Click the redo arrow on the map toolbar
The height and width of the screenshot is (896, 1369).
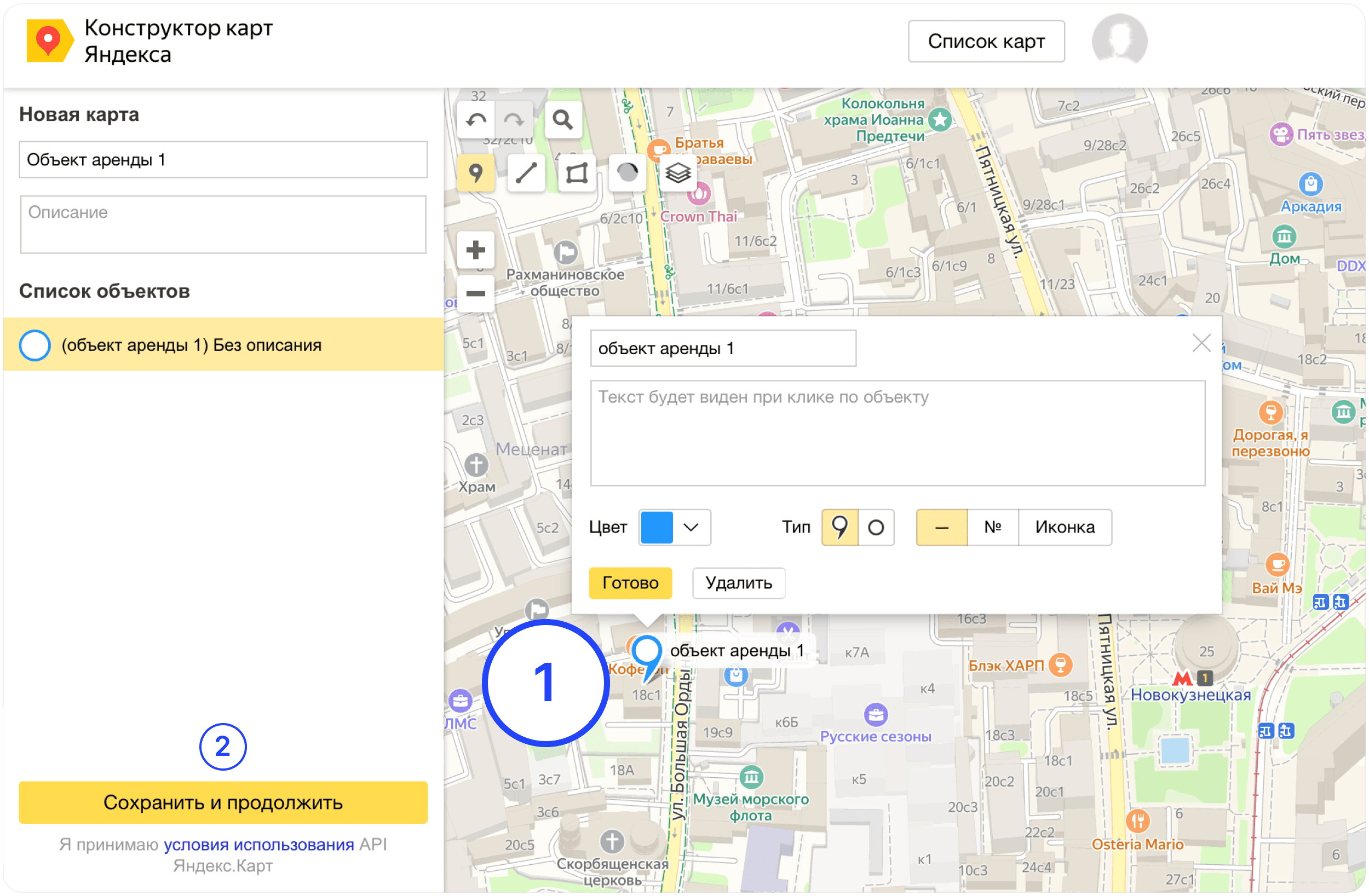coord(514,120)
